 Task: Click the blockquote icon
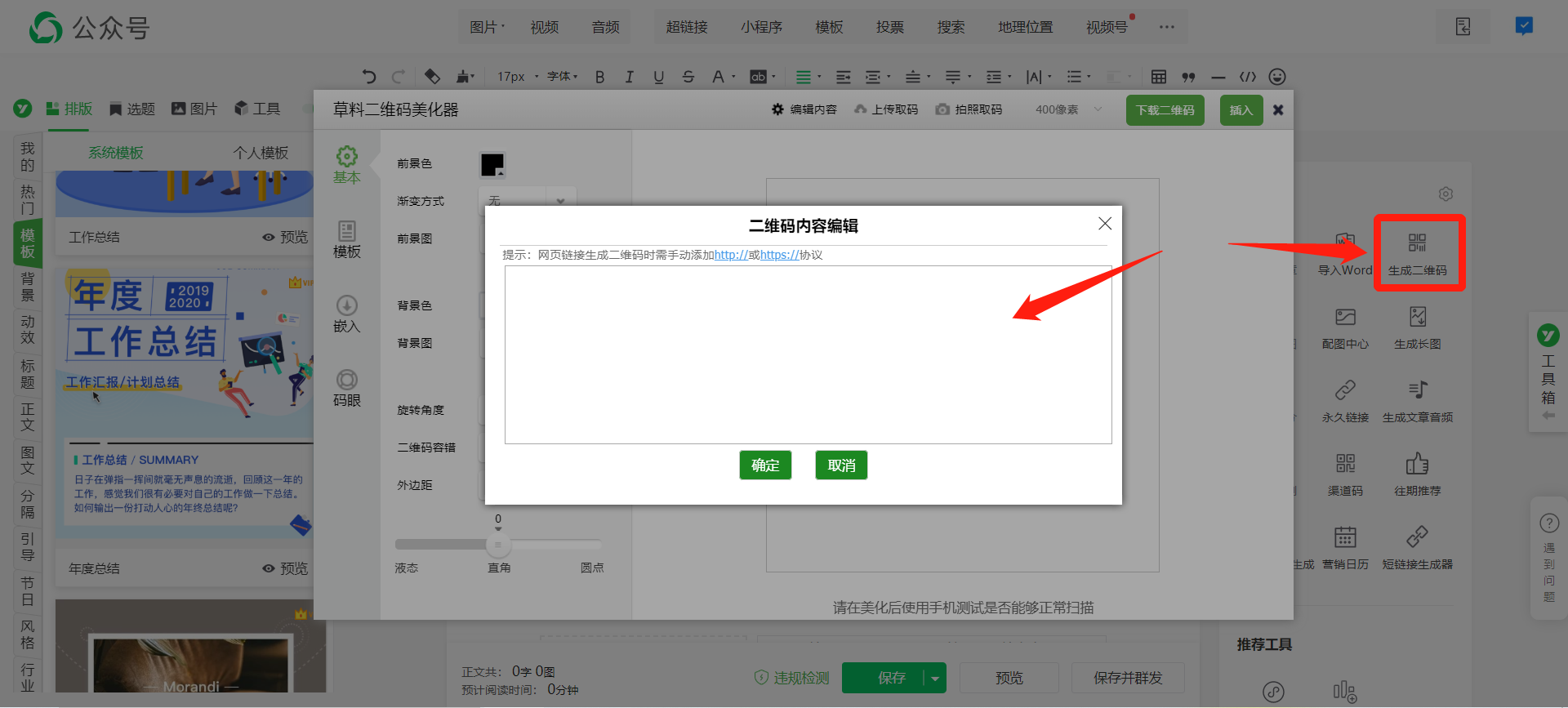point(1188,77)
